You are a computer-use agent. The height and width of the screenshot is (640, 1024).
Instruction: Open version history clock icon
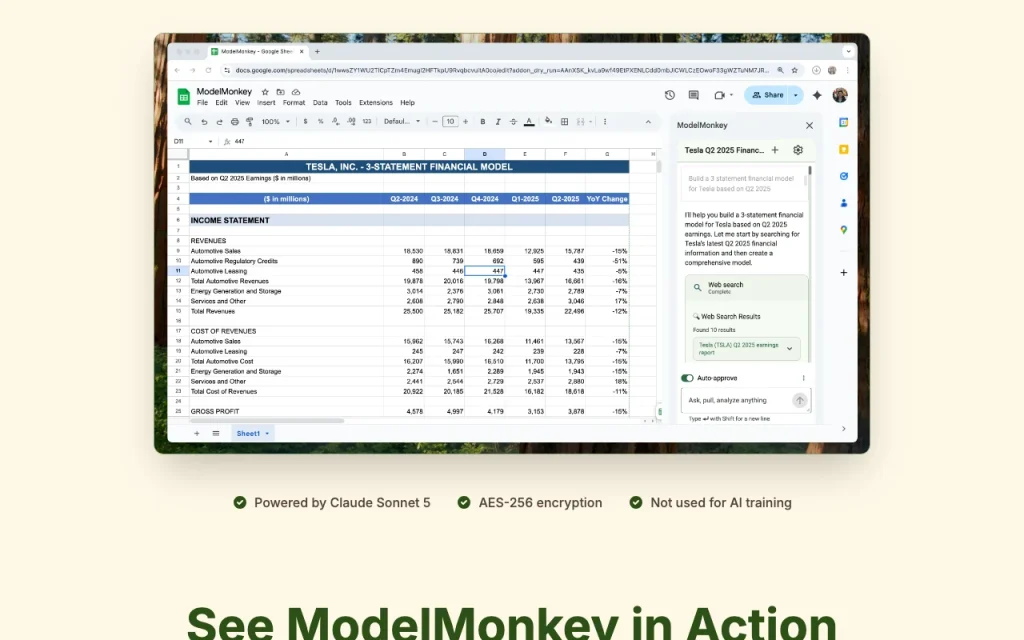tap(669, 95)
